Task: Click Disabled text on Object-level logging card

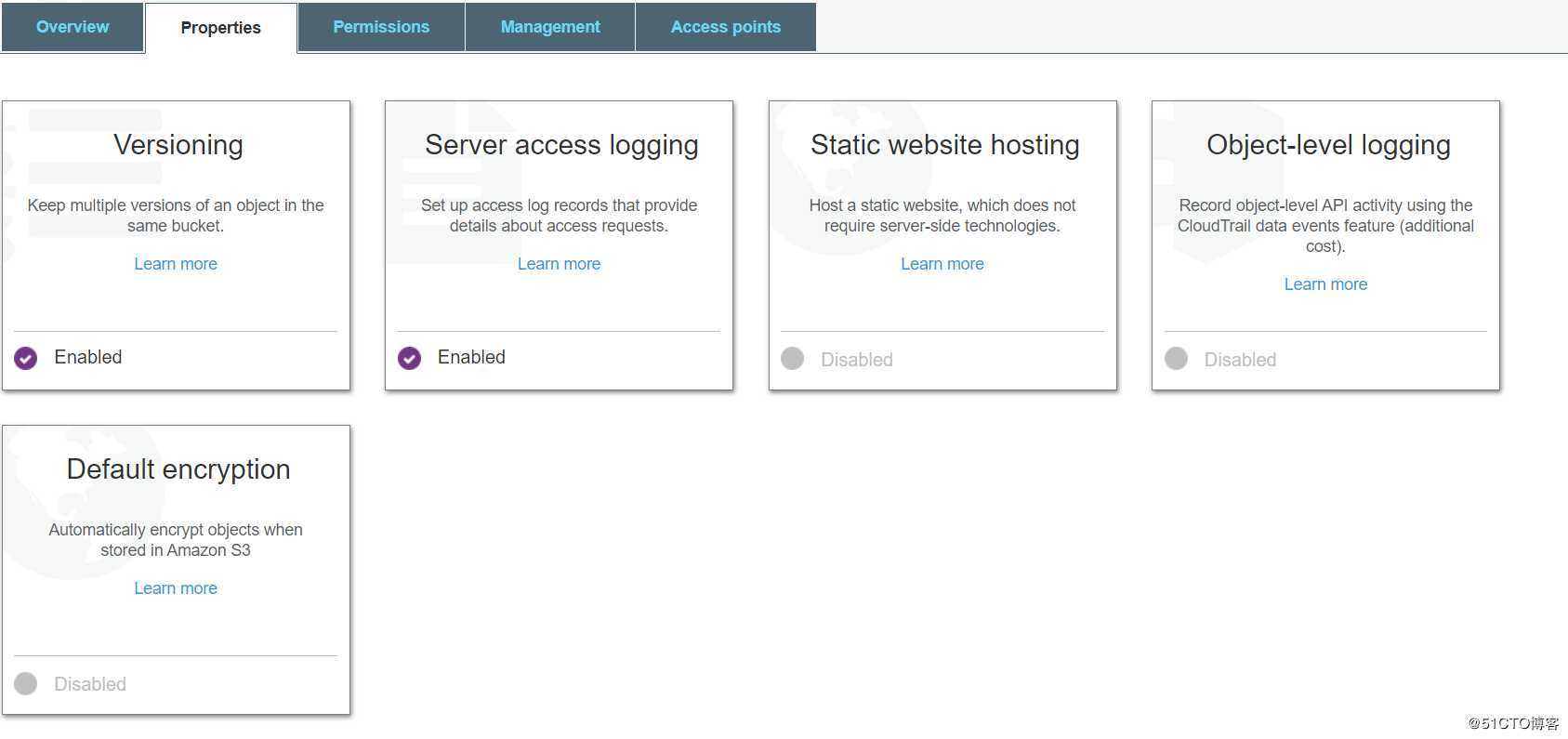Action: pyautogui.click(x=1240, y=360)
